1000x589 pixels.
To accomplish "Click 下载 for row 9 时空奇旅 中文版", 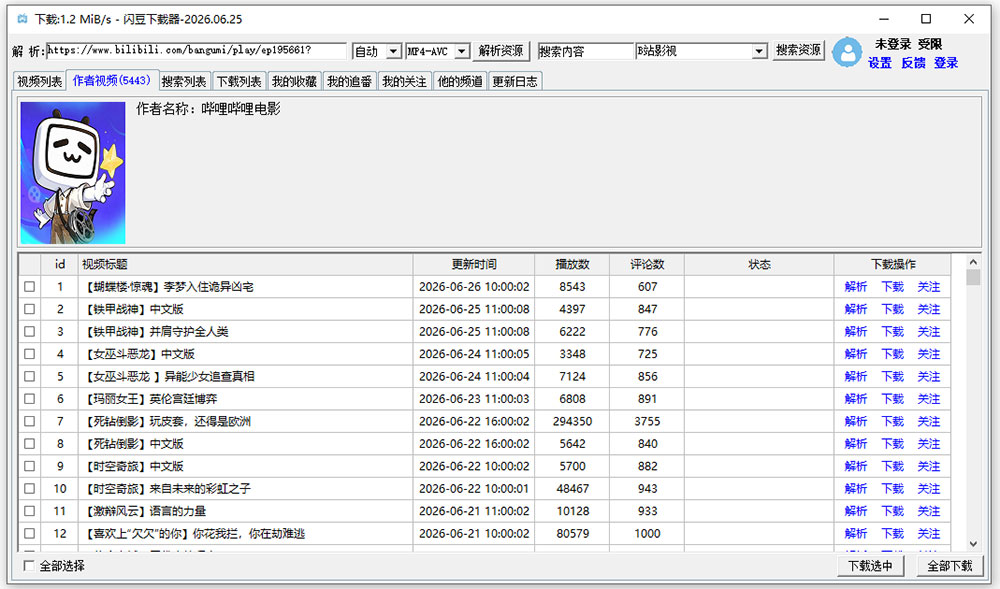I will coord(893,466).
